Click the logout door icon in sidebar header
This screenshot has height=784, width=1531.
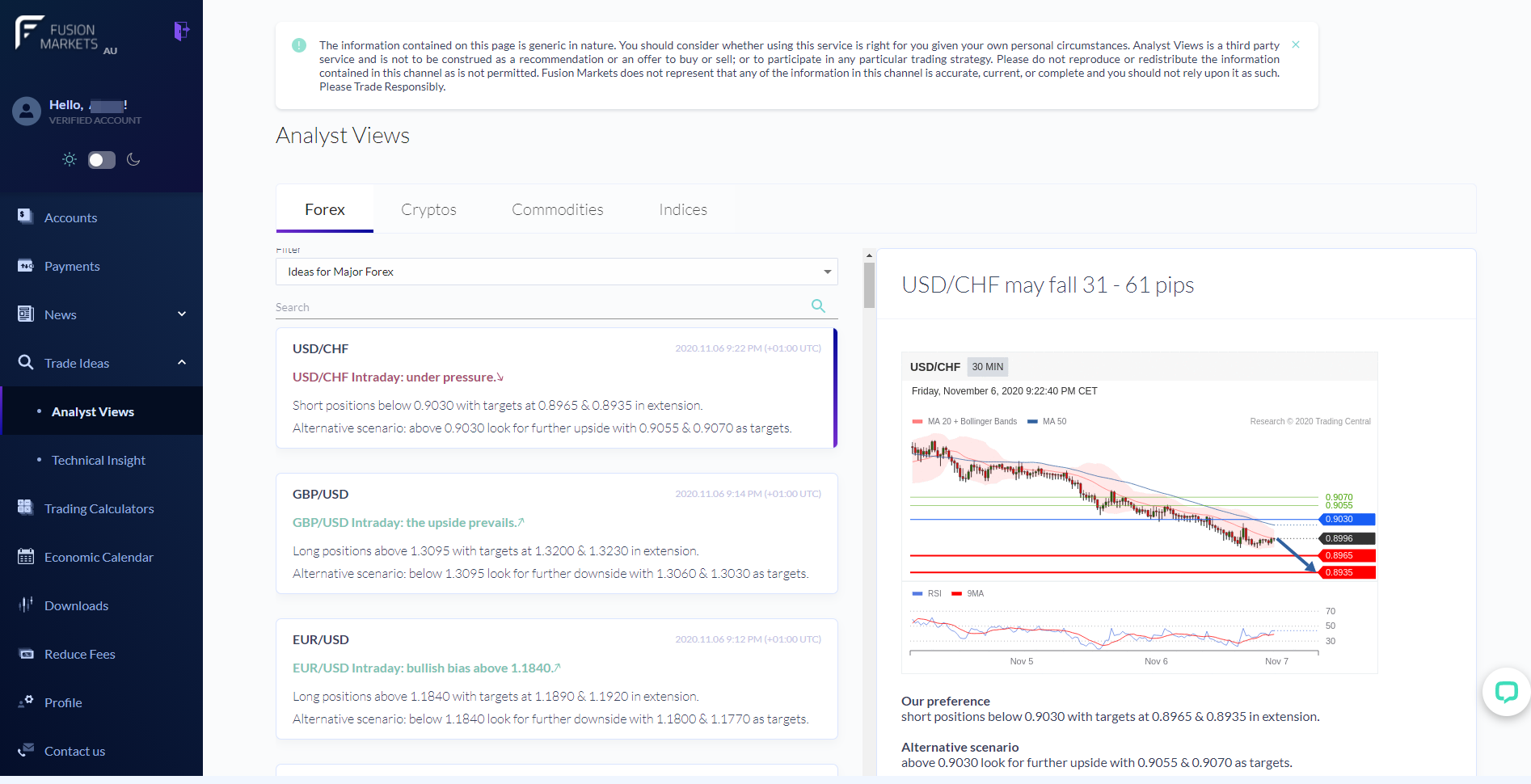pos(182,31)
